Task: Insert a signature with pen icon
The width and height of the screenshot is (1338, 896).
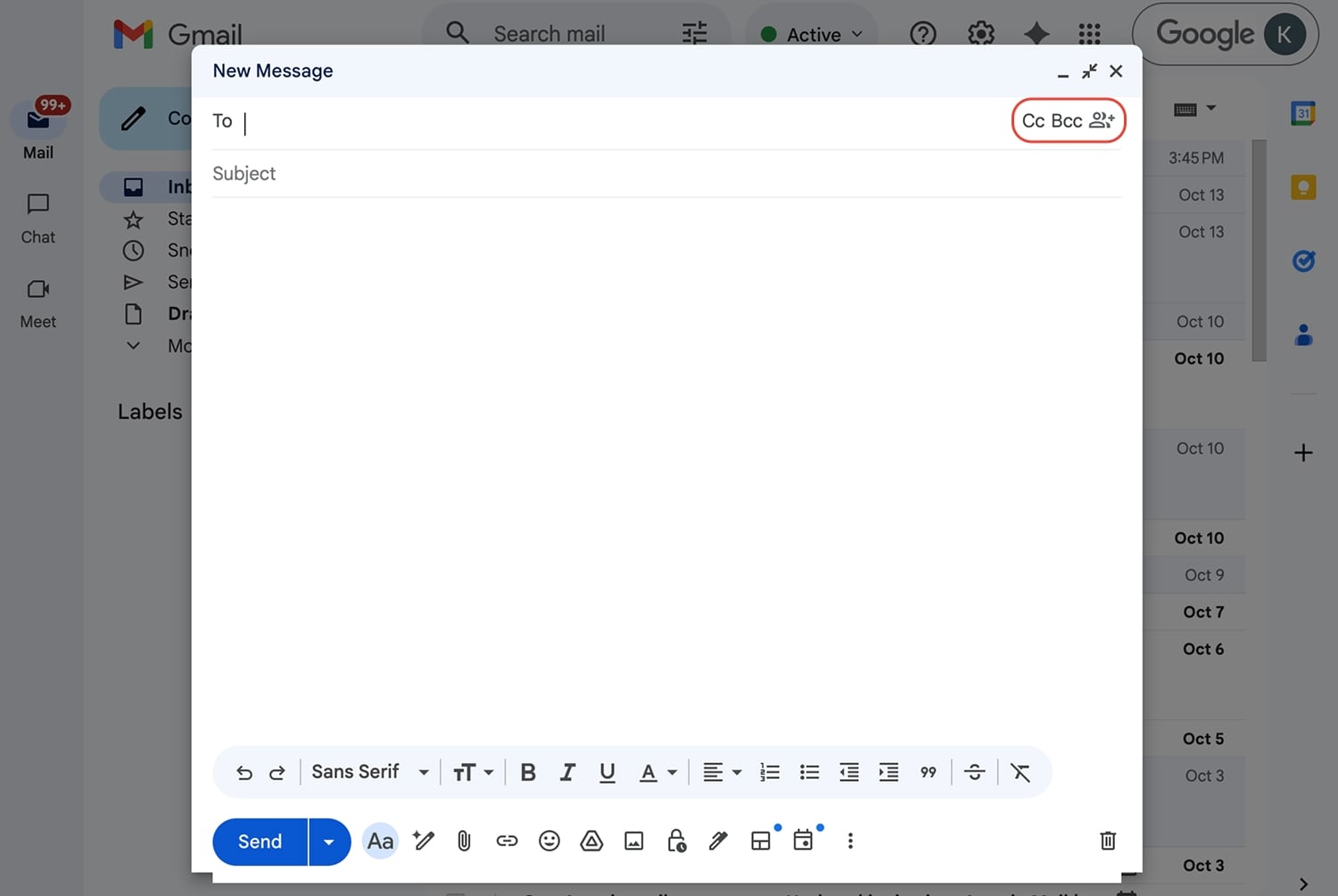Action: (x=718, y=841)
